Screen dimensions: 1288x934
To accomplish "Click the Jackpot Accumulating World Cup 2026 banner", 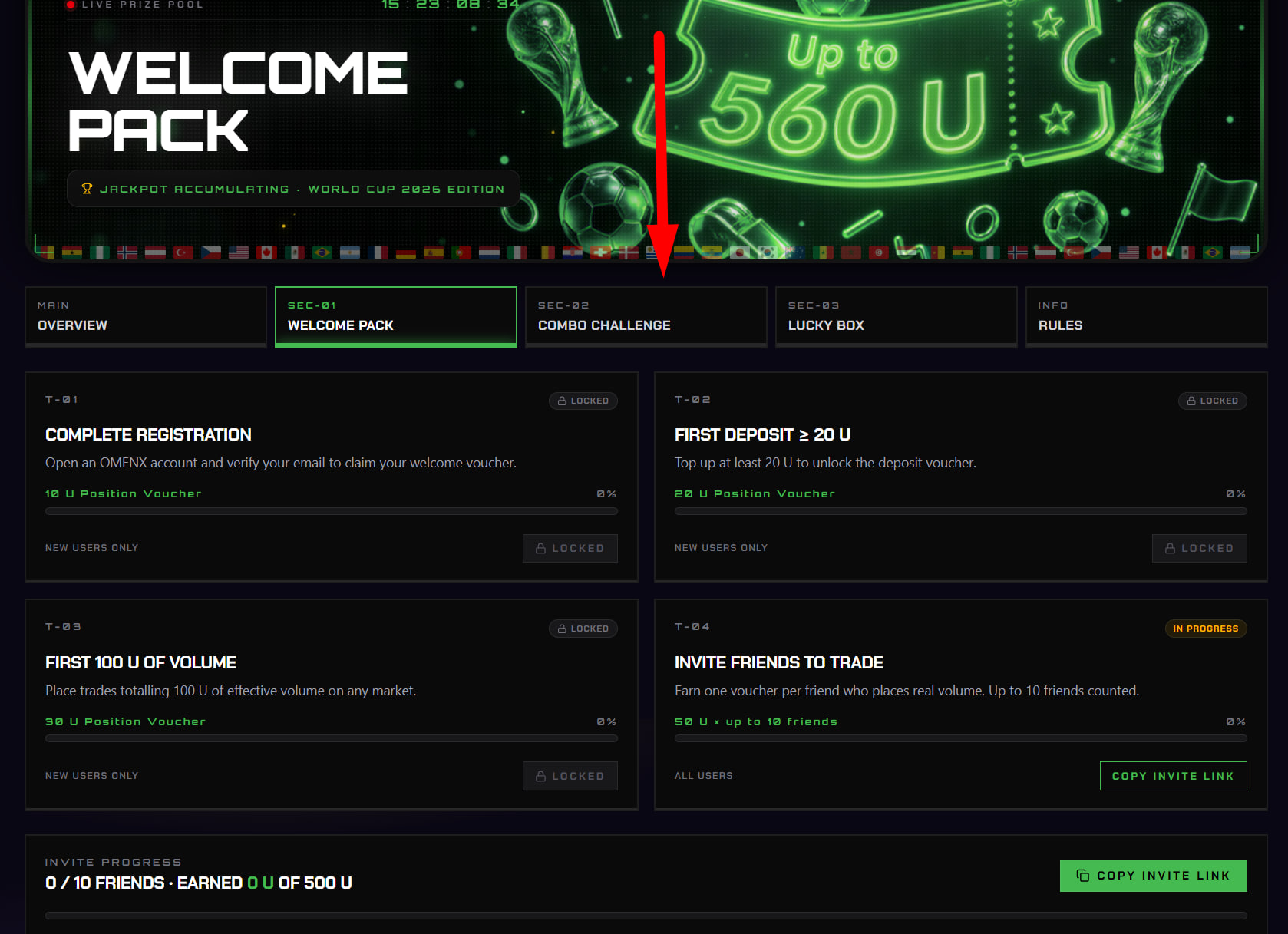I will (293, 189).
